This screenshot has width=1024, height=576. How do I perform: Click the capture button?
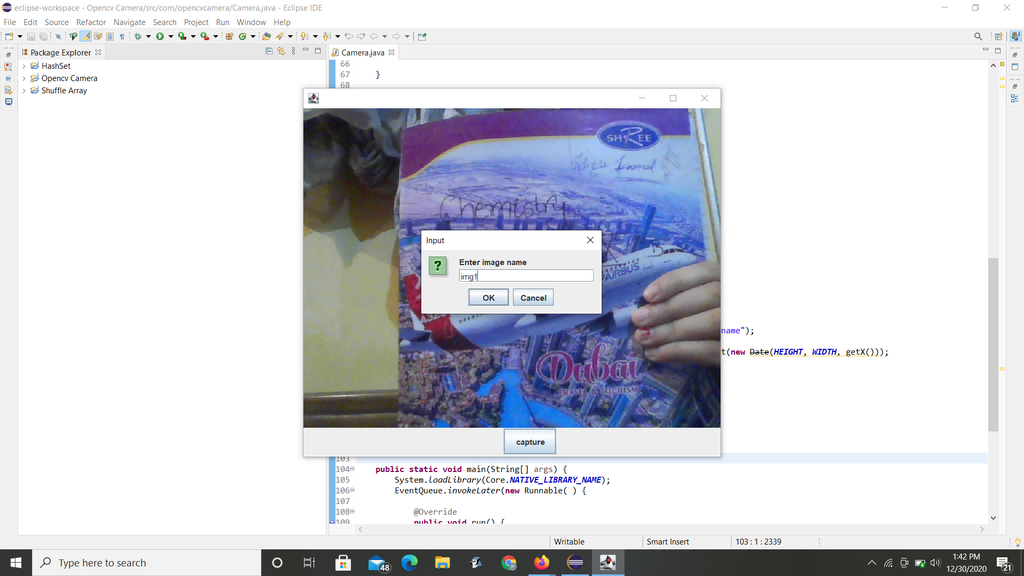[x=530, y=442]
